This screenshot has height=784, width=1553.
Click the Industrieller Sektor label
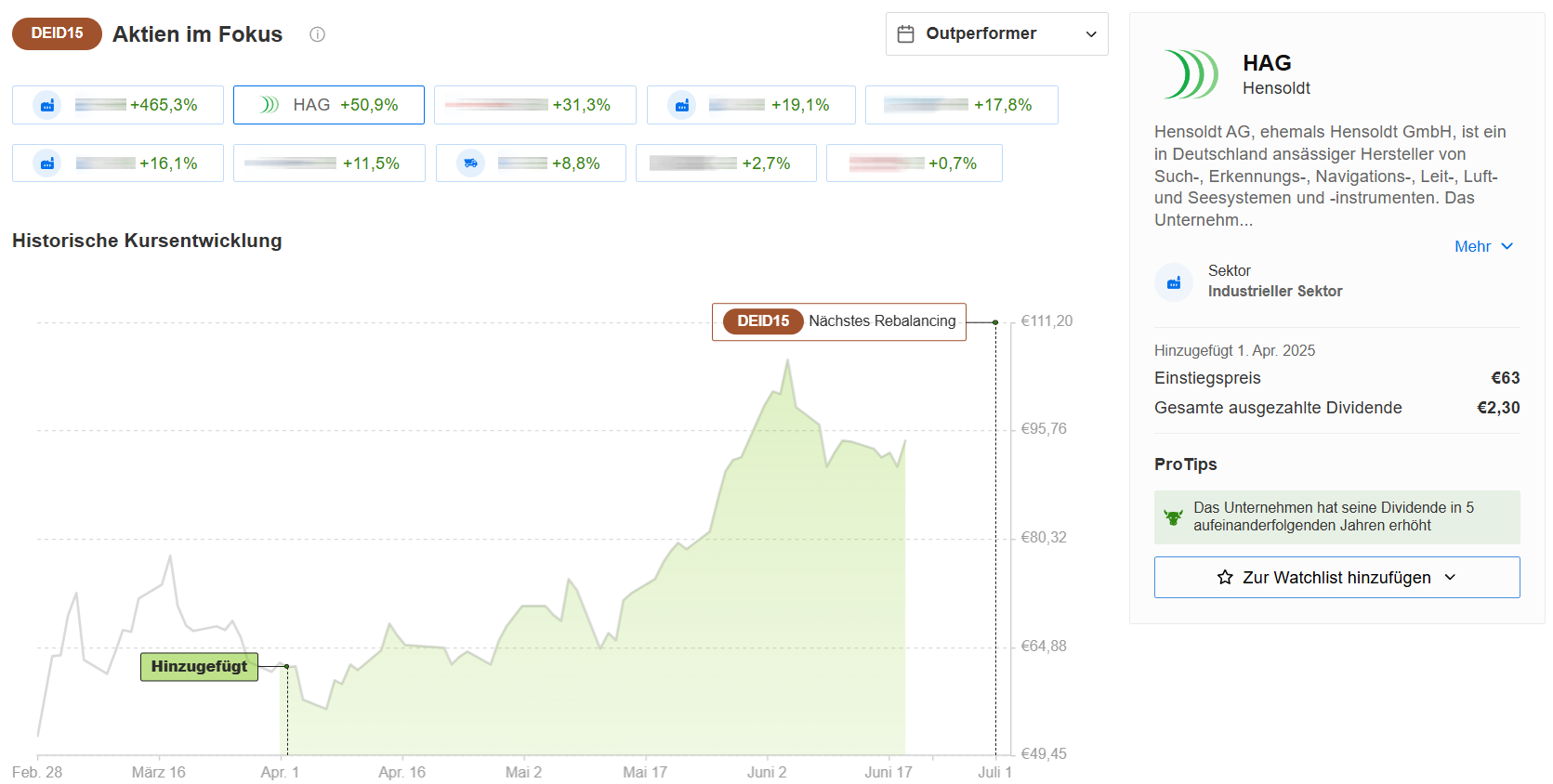click(1275, 292)
